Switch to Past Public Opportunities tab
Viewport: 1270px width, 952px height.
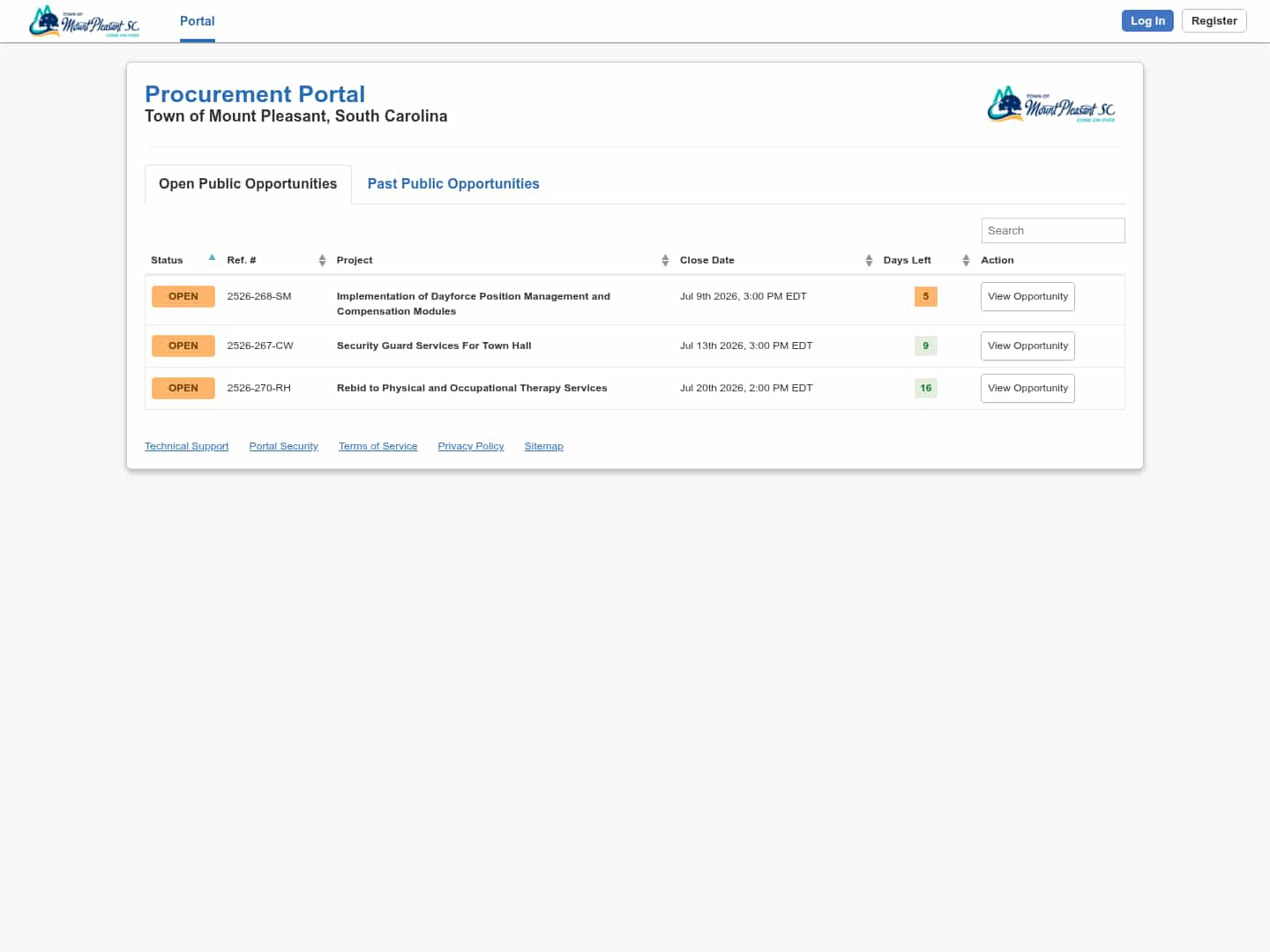[453, 183]
